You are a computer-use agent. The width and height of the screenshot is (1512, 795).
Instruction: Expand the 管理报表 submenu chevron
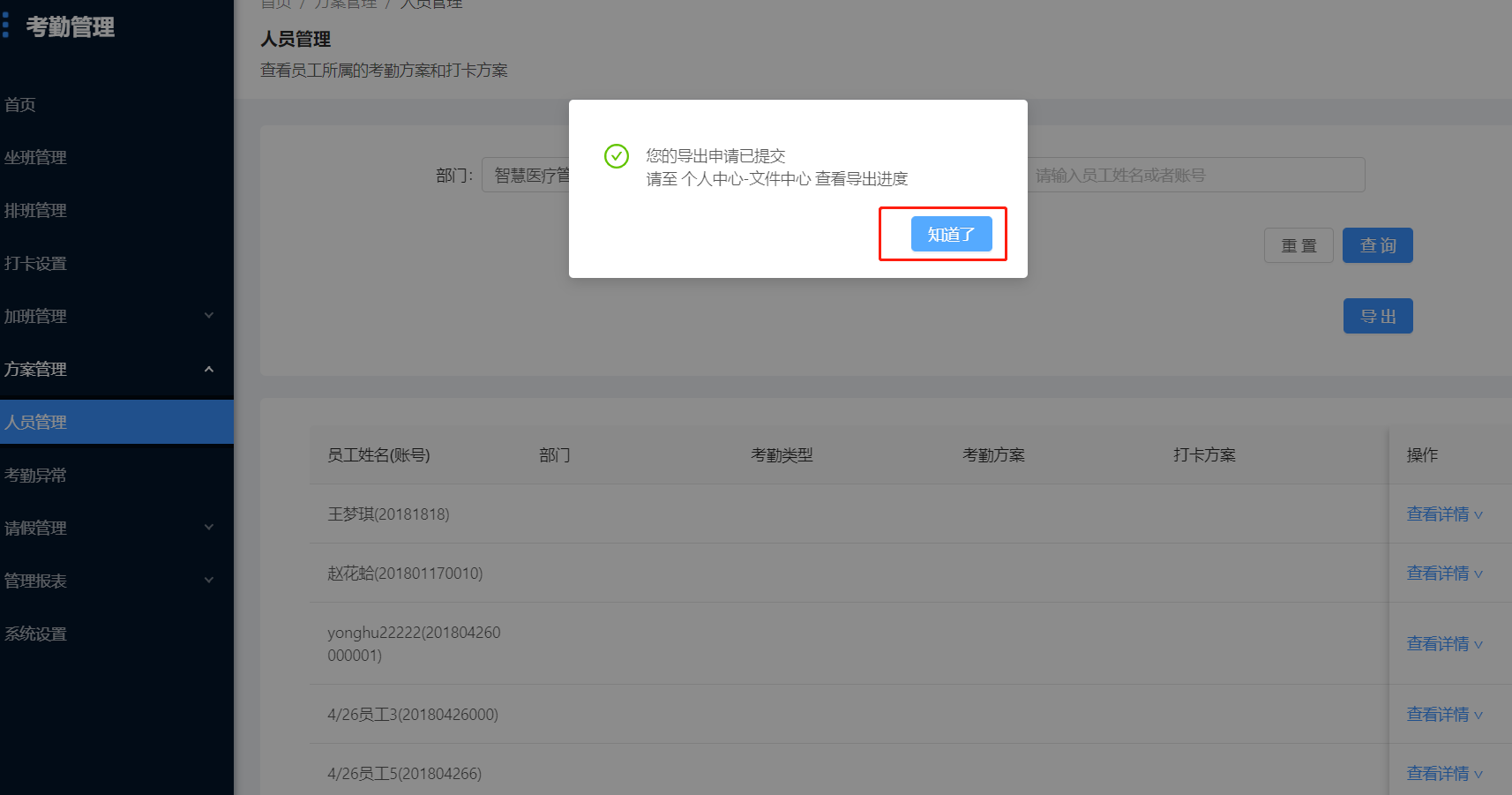(209, 581)
